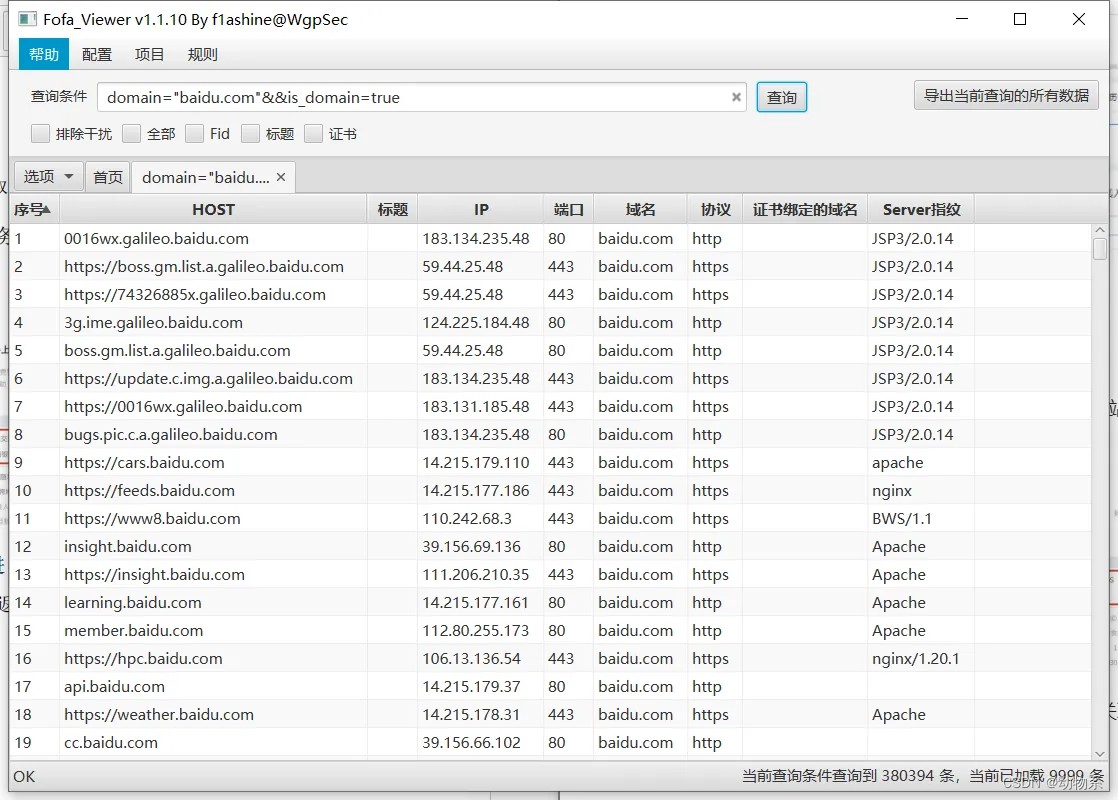Close the domain="baidu..." result tab
This screenshot has width=1118, height=800.
[x=281, y=177]
